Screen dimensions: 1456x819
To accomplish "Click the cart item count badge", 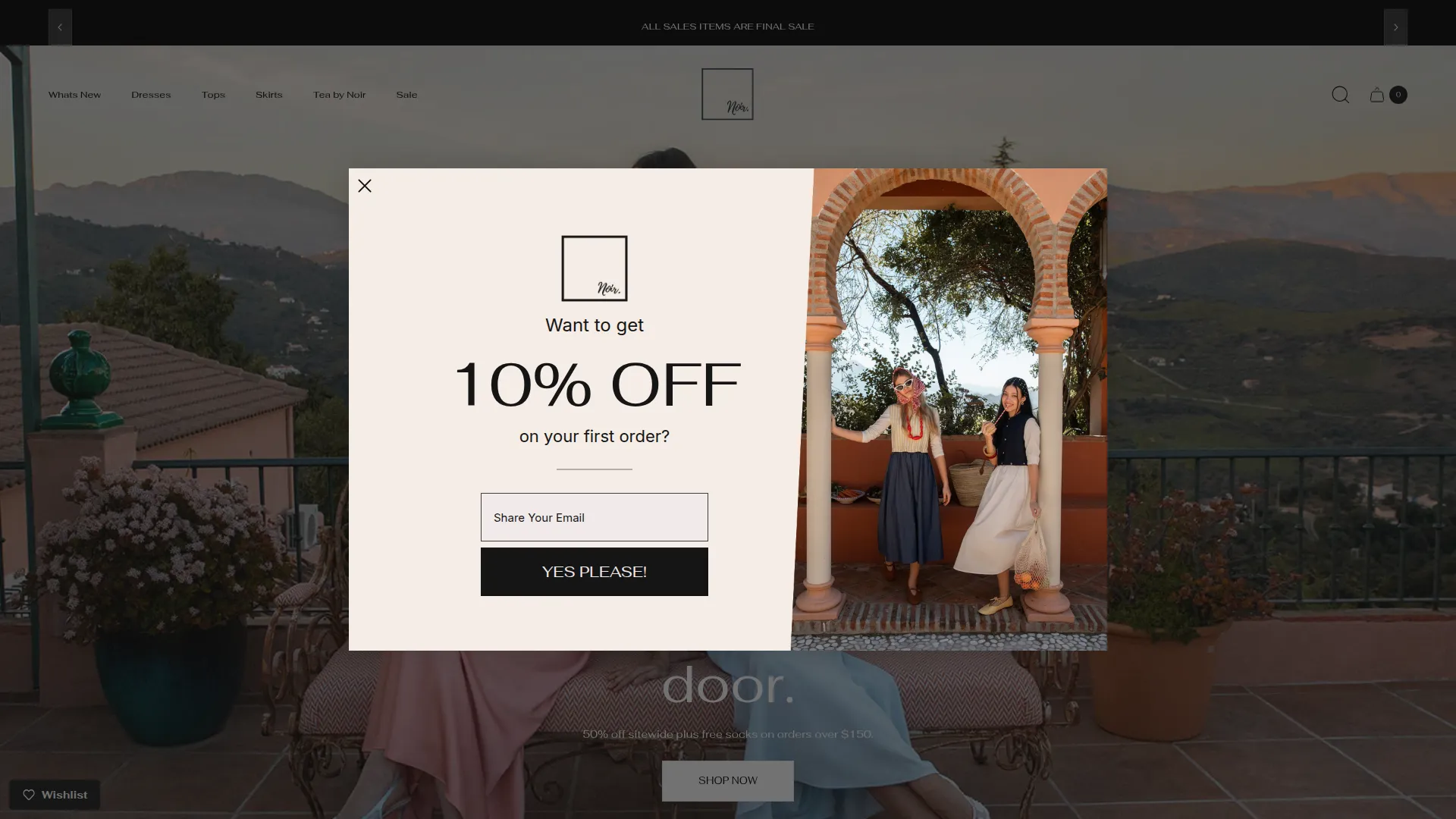I will (x=1398, y=95).
